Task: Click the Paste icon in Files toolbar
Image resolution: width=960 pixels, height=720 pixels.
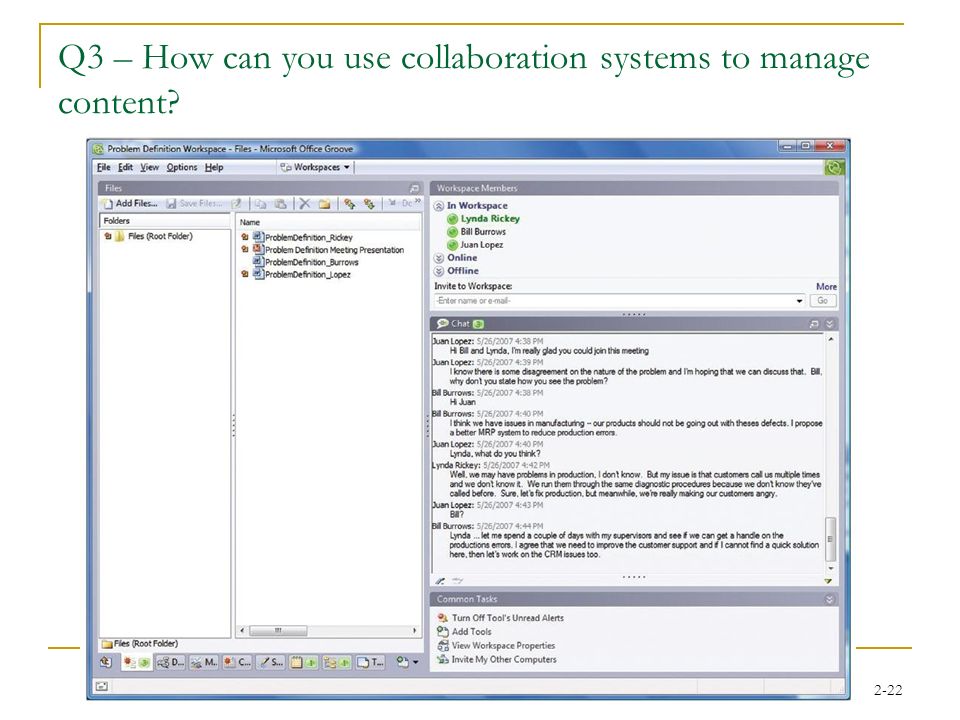Action: pos(280,204)
